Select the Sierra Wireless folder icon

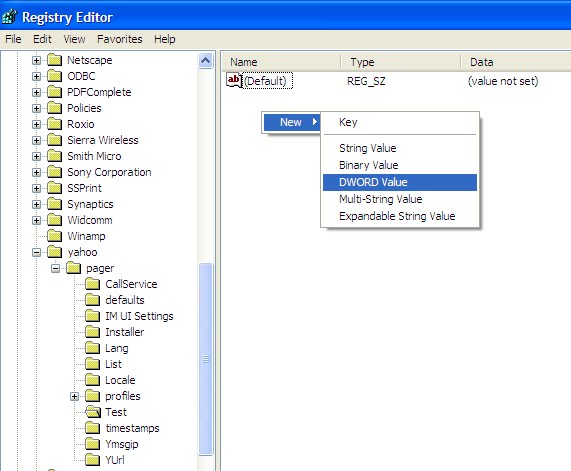(55, 140)
